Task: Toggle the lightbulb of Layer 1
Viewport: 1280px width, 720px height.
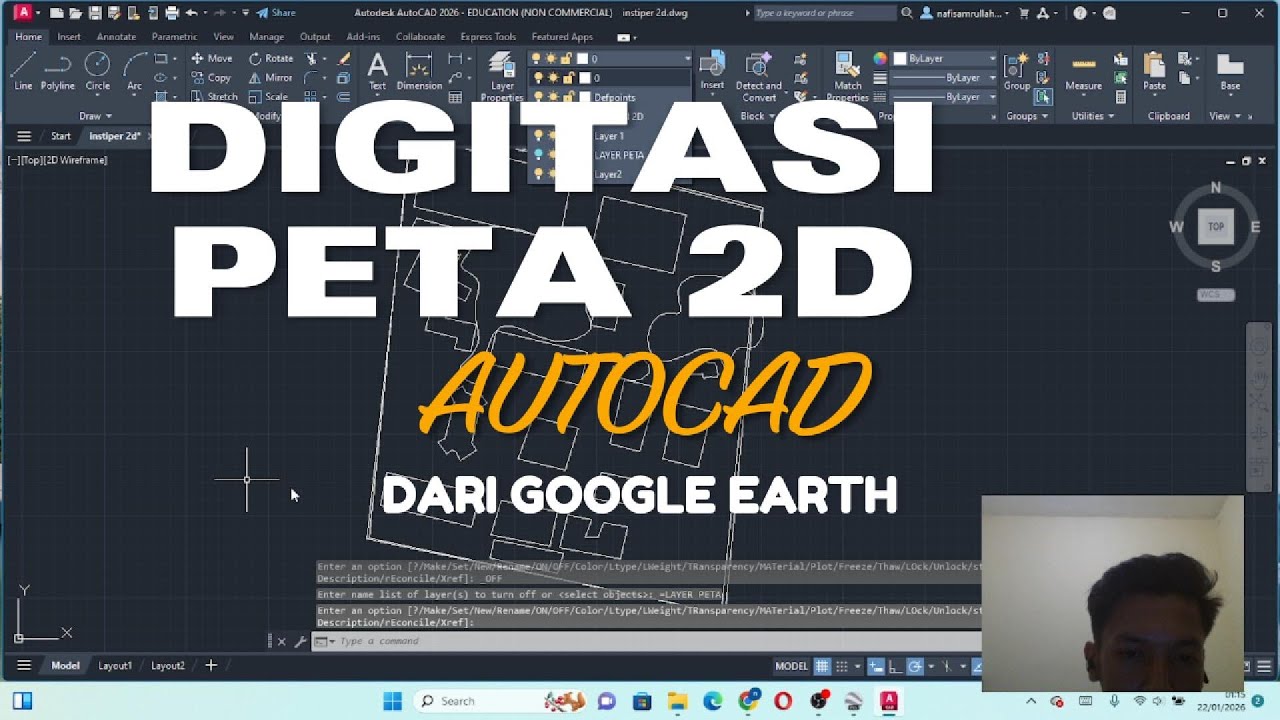Action: pyautogui.click(x=538, y=136)
